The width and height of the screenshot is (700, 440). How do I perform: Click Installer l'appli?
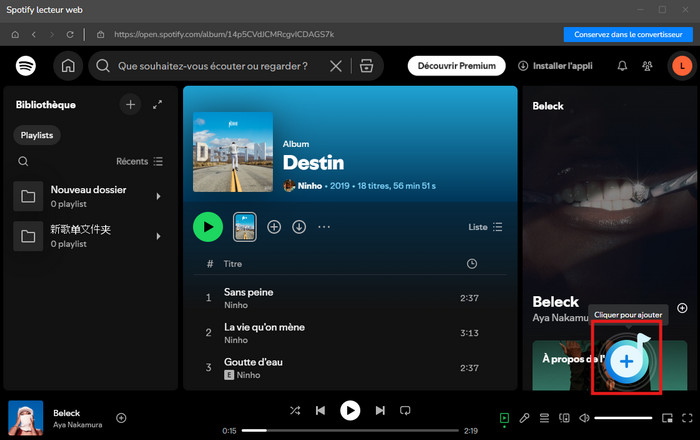555,66
